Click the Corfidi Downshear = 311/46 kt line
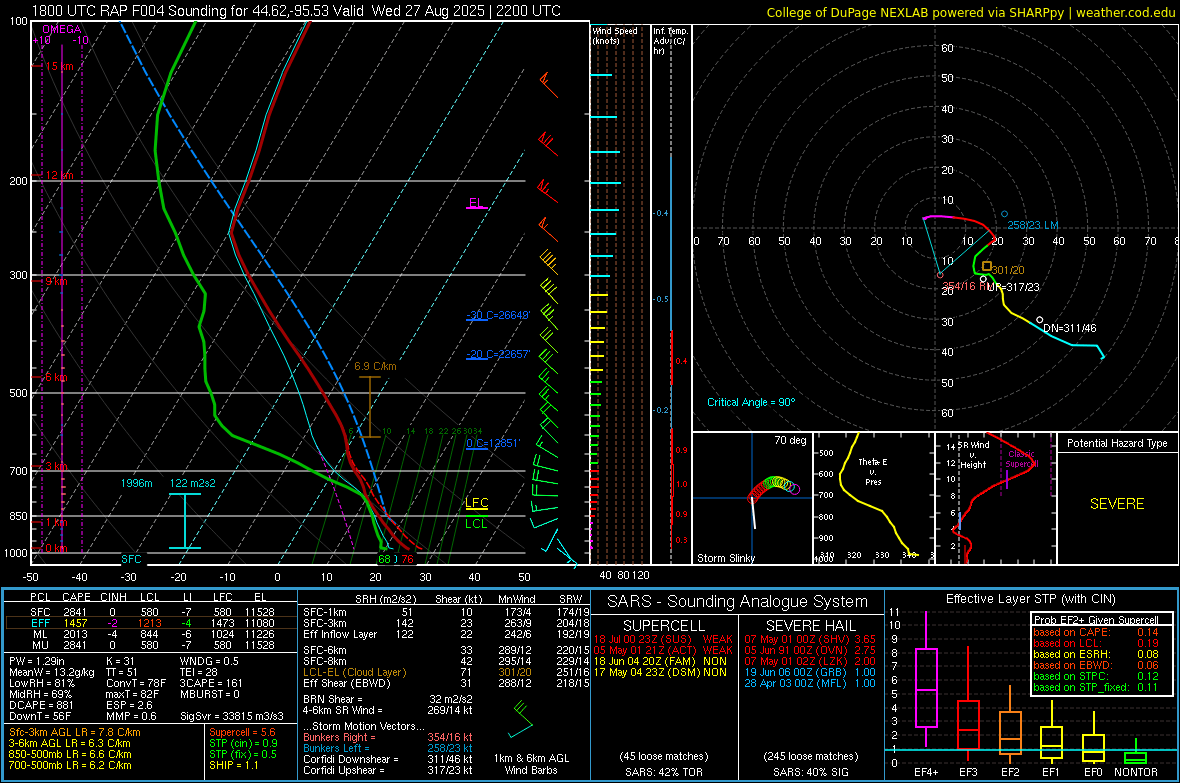Screen dimensions: 1180x783 pos(388,759)
